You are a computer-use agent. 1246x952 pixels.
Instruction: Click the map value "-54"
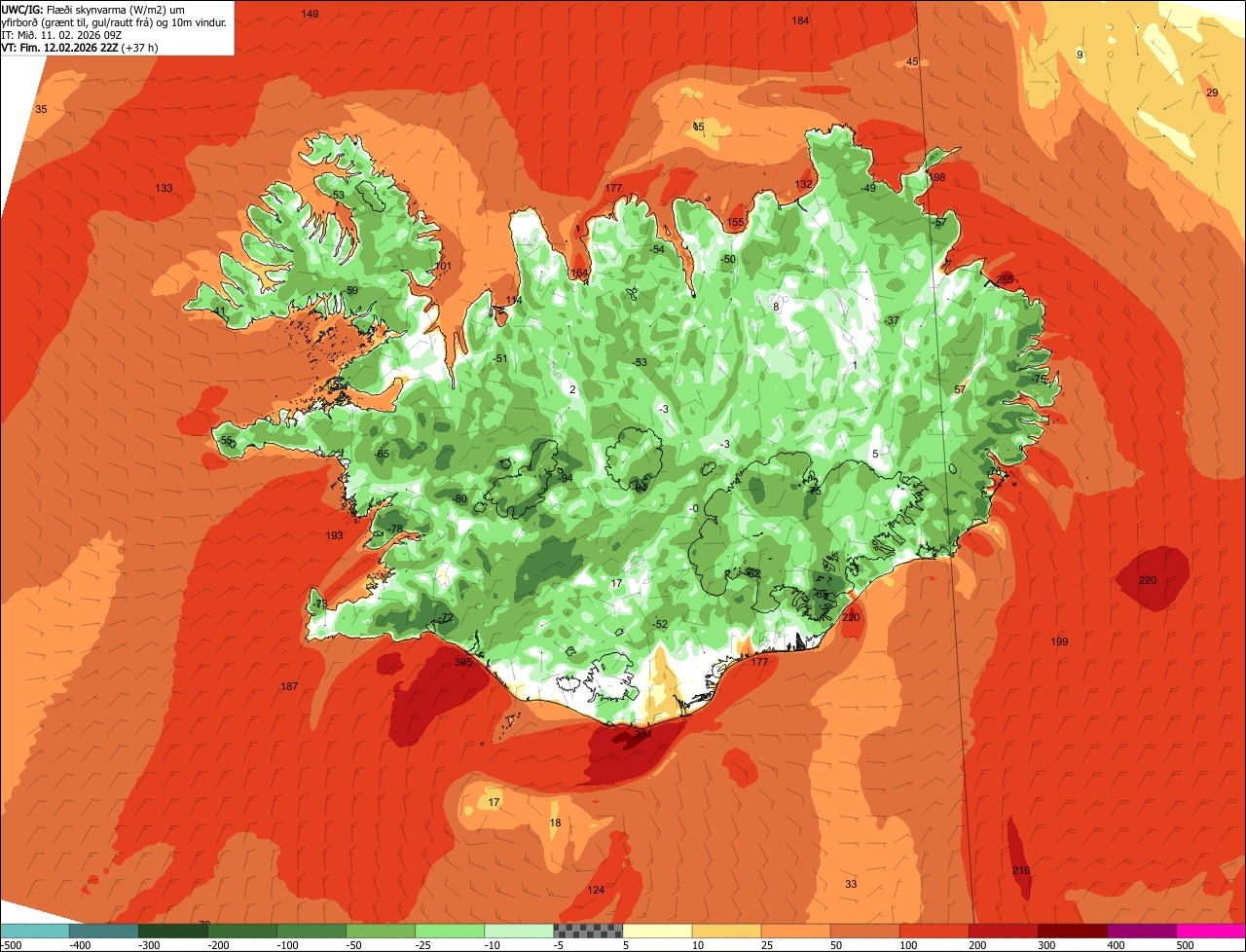(x=657, y=249)
